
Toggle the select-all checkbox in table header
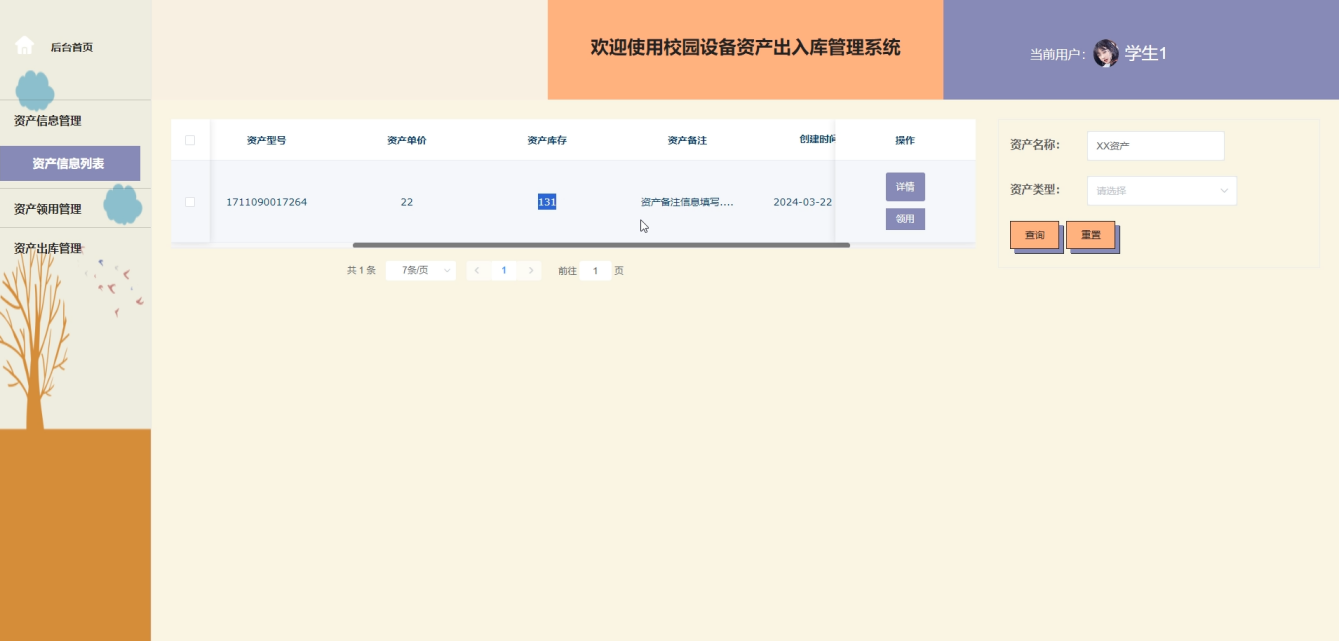click(x=190, y=140)
